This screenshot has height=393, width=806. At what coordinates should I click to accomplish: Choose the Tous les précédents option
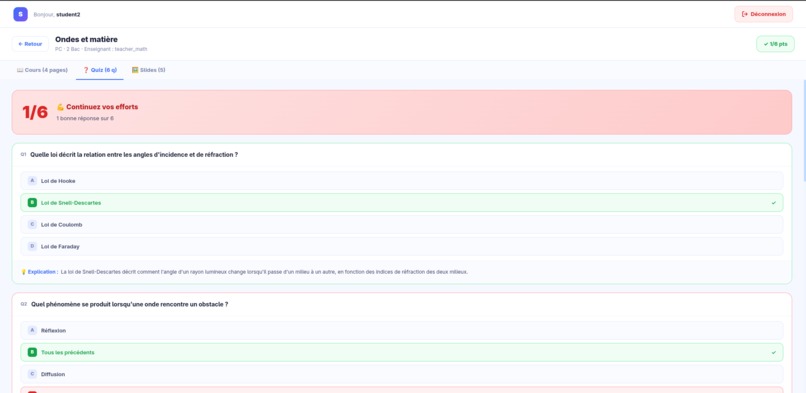pos(401,352)
